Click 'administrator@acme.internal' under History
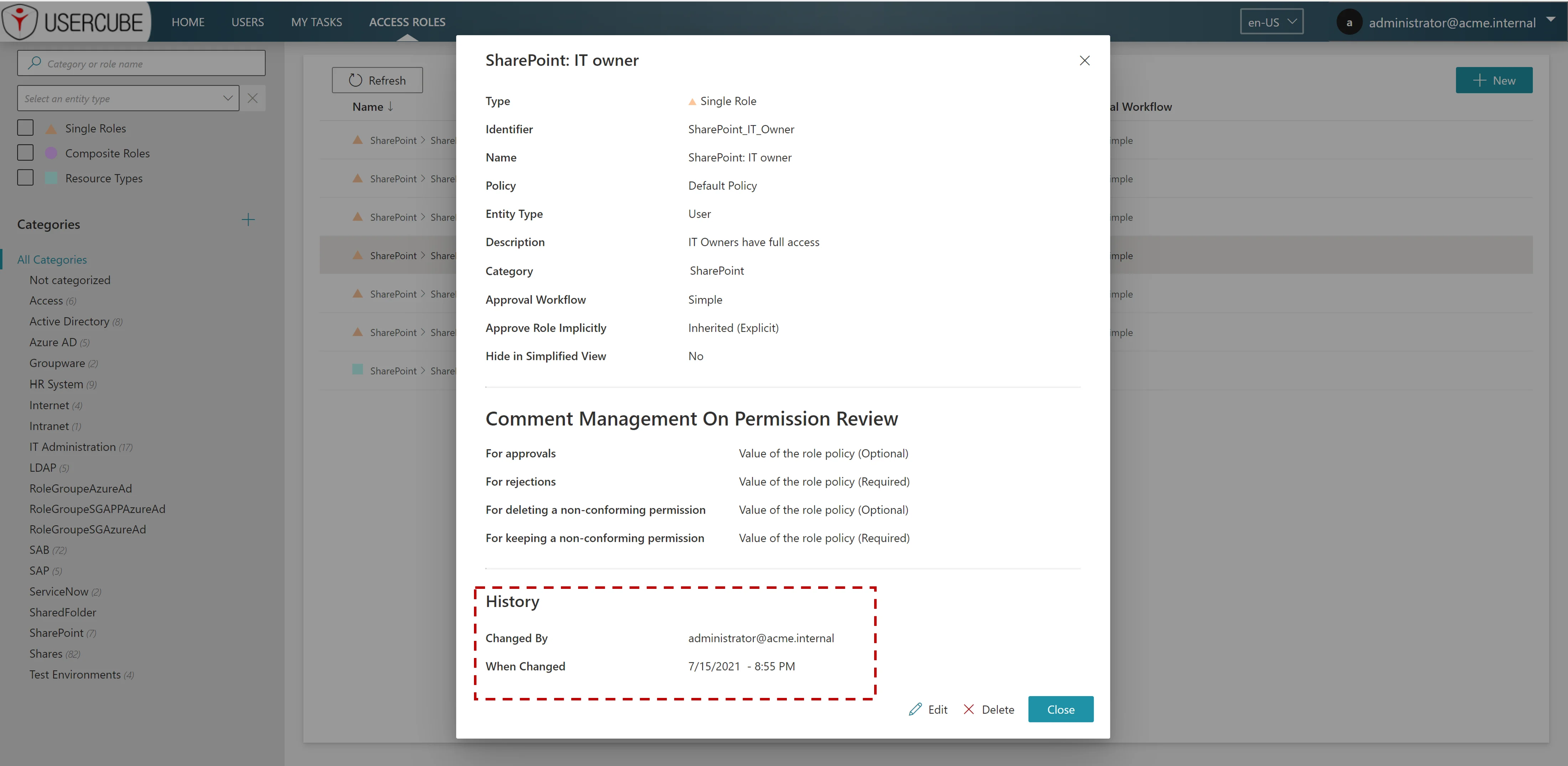 coord(761,638)
